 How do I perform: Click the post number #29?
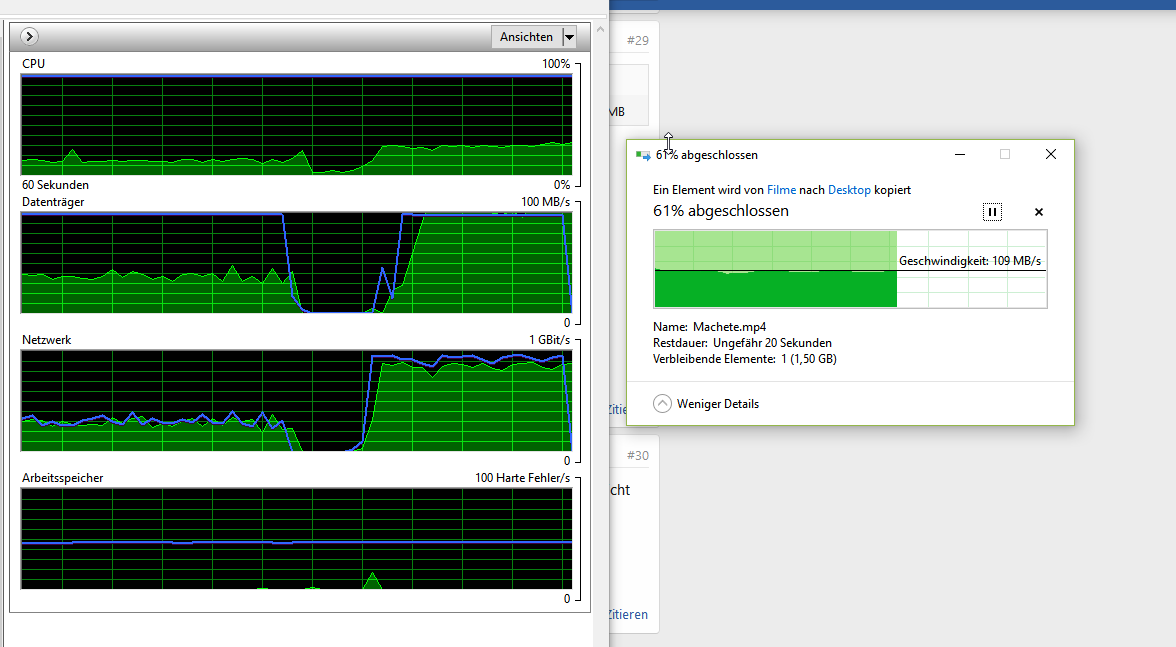(x=638, y=38)
